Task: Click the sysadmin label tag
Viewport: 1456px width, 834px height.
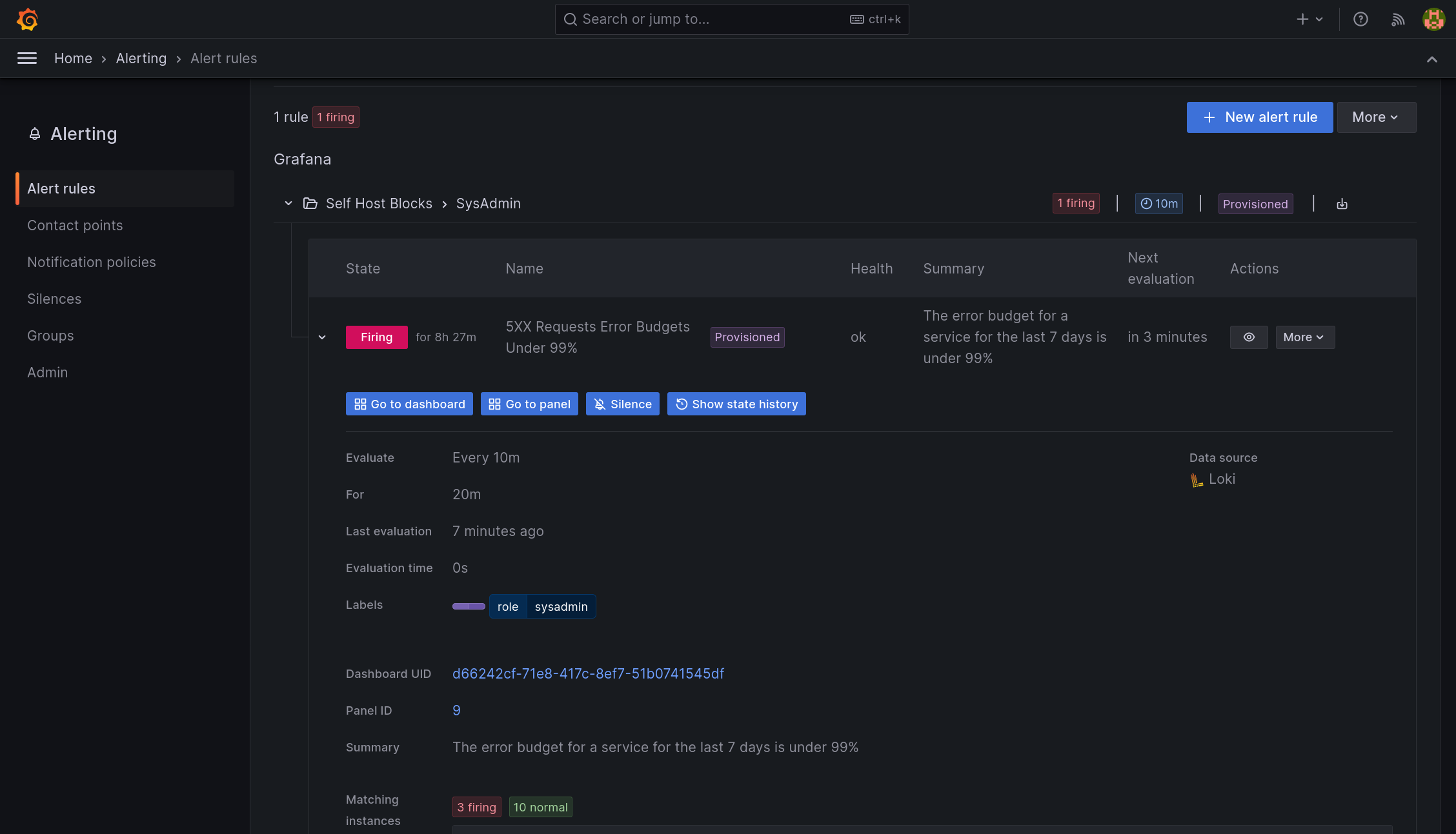Action: coord(560,606)
